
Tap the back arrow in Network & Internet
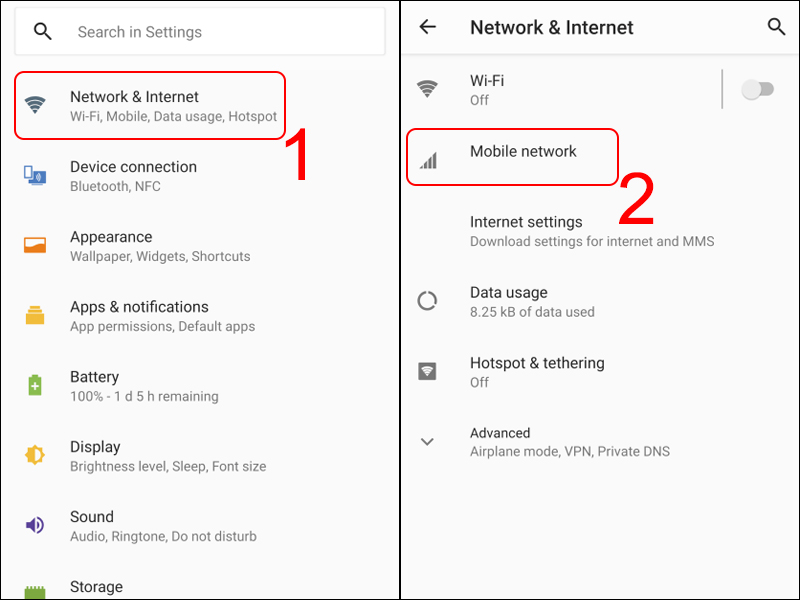428,27
